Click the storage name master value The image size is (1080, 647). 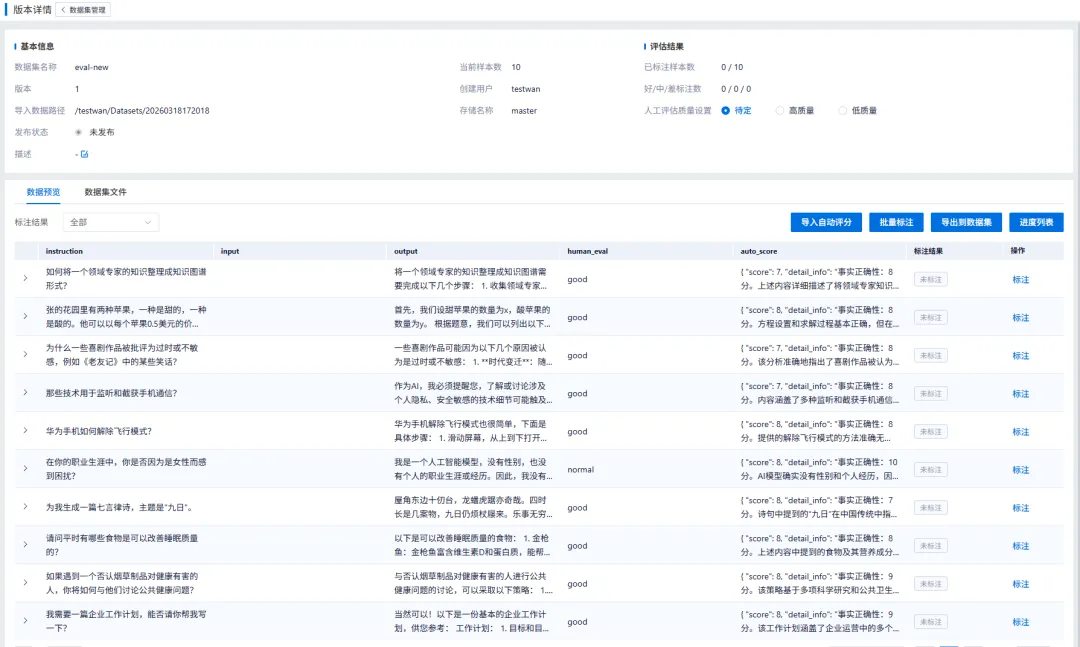[x=524, y=110]
